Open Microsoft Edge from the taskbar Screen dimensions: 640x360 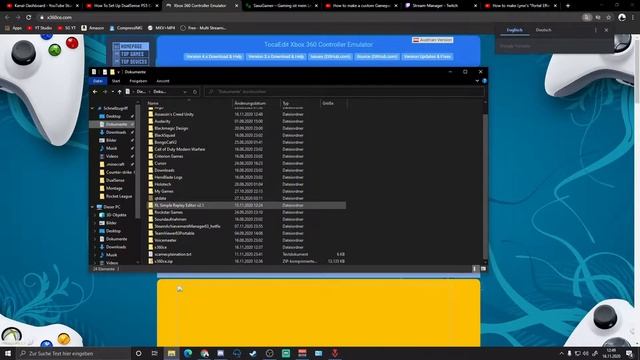click(x=188, y=353)
